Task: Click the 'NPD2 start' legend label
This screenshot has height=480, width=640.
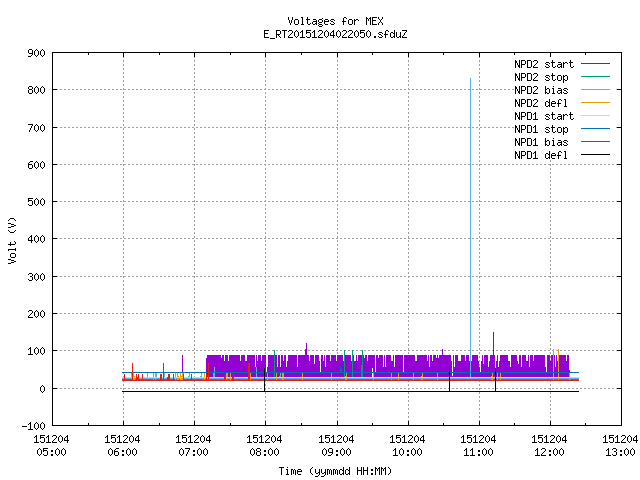Action: coord(544,64)
